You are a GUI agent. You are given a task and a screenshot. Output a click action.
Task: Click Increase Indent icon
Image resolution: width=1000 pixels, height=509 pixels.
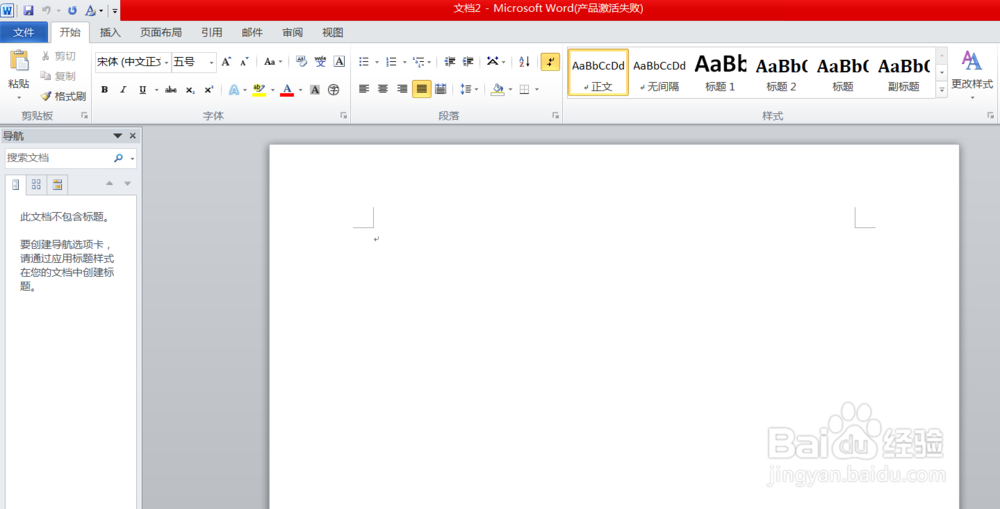[468, 62]
